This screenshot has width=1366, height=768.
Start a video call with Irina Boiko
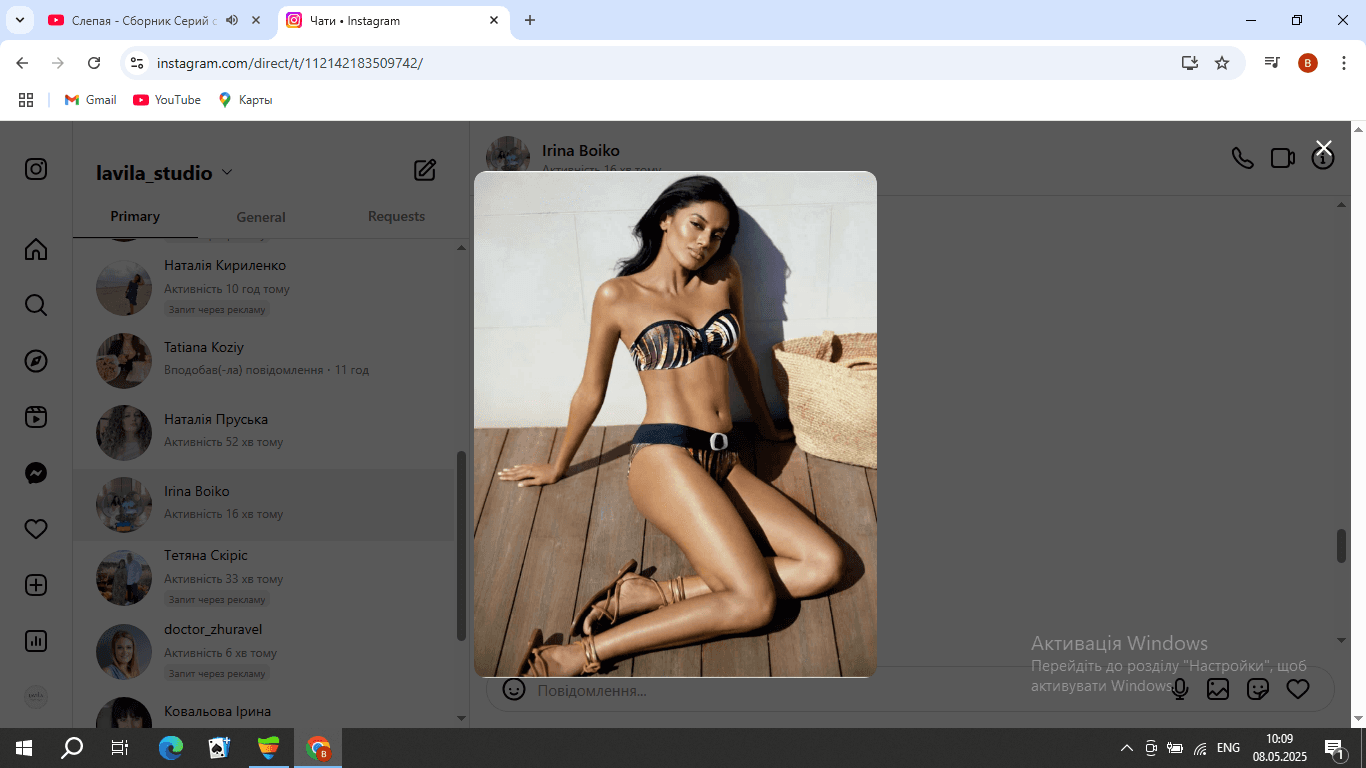[x=1283, y=158]
